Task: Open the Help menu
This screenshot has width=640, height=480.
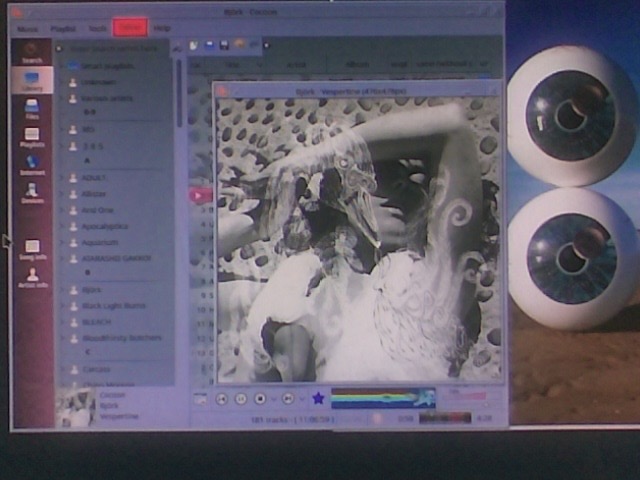Action: pyautogui.click(x=162, y=28)
